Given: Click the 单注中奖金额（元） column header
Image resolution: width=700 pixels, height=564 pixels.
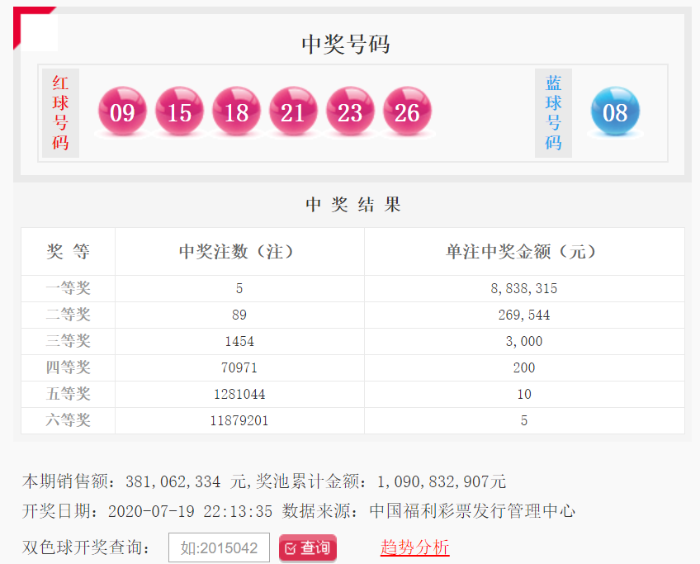Looking at the screenshot, I should (x=524, y=252).
